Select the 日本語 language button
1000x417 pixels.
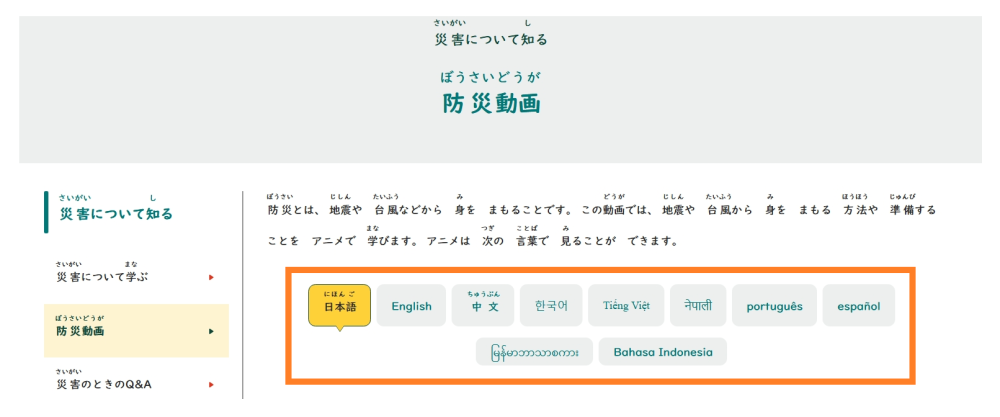click(x=339, y=305)
